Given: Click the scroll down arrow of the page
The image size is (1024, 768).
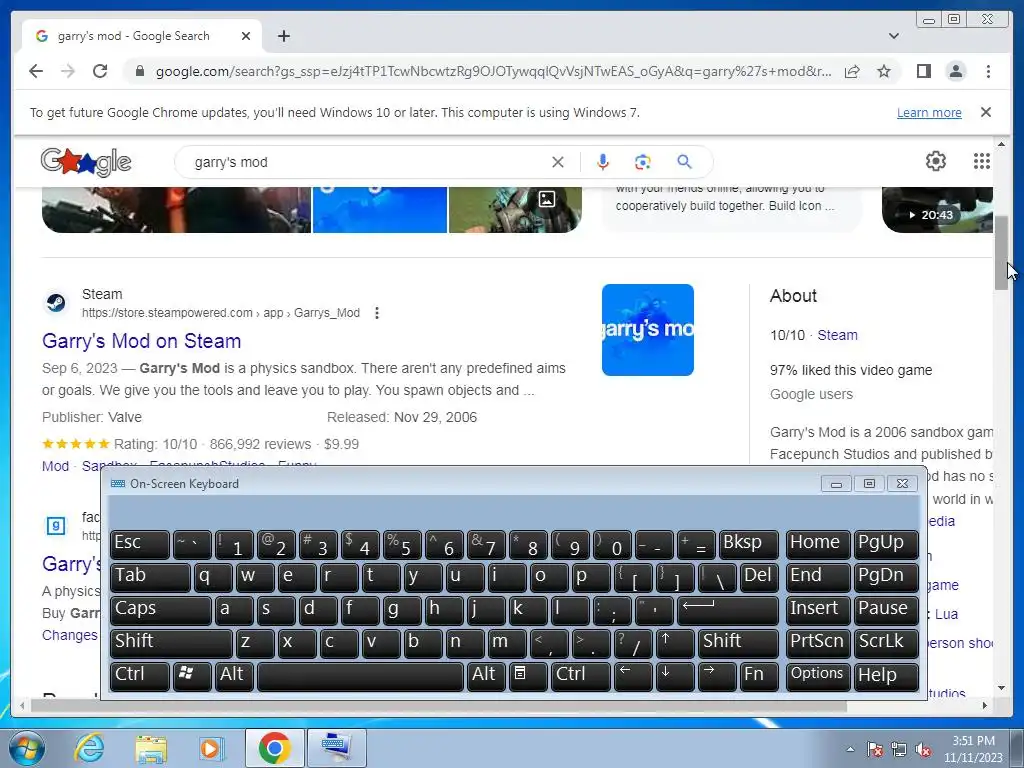Looking at the screenshot, I should [x=1001, y=688].
